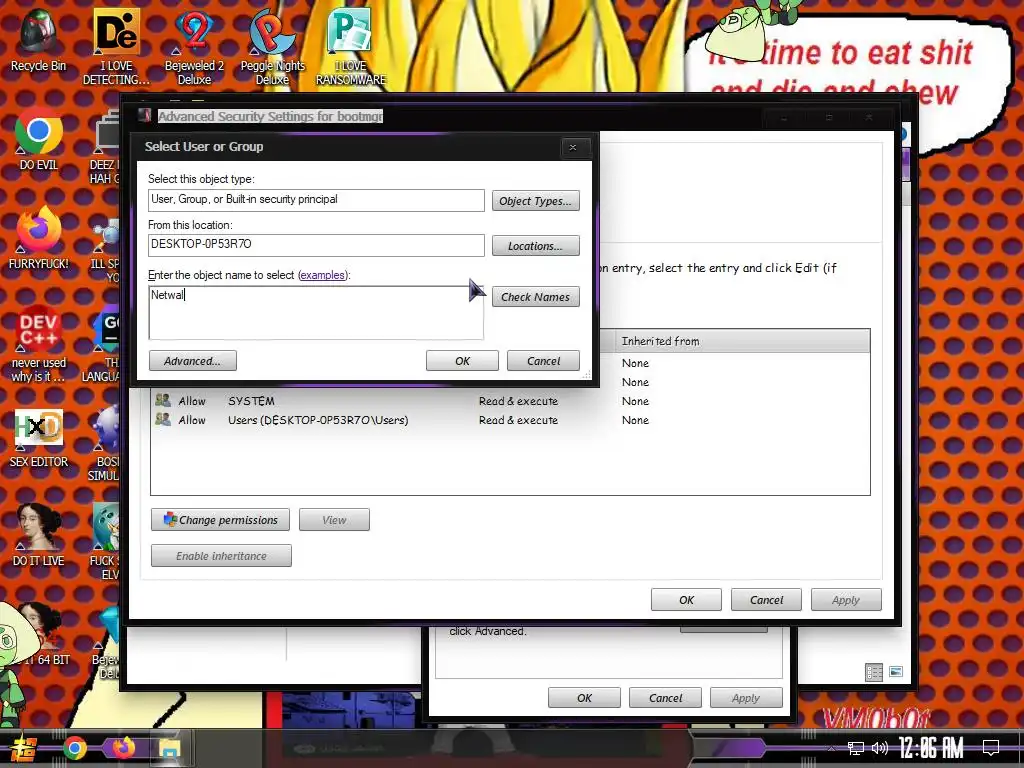Open the Recycle Bin desktop icon
The image size is (1024, 768).
(x=39, y=41)
